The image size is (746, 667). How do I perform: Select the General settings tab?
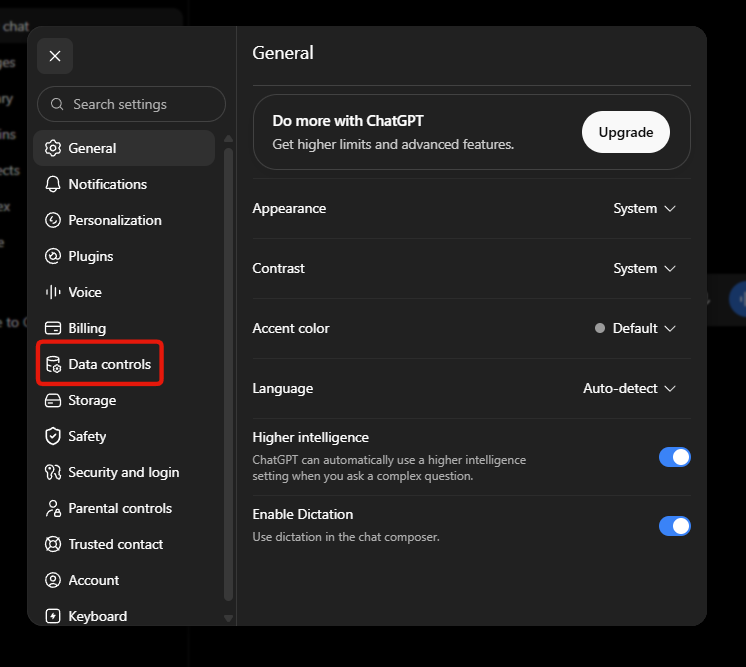click(124, 148)
